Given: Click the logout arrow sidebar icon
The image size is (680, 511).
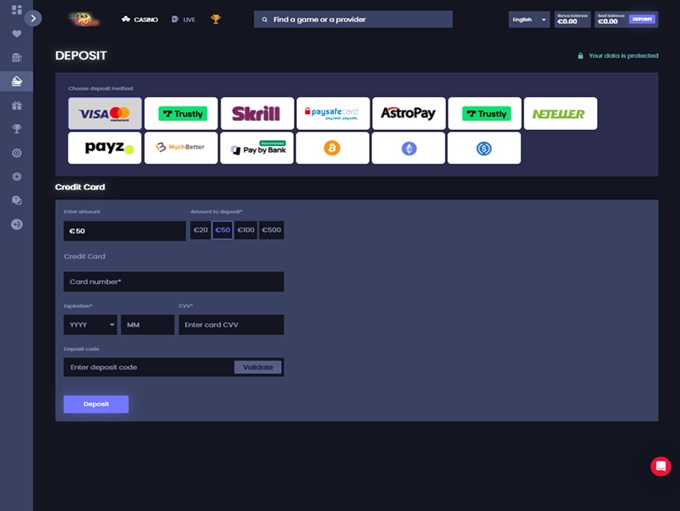Looking at the screenshot, I should (x=16, y=225).
